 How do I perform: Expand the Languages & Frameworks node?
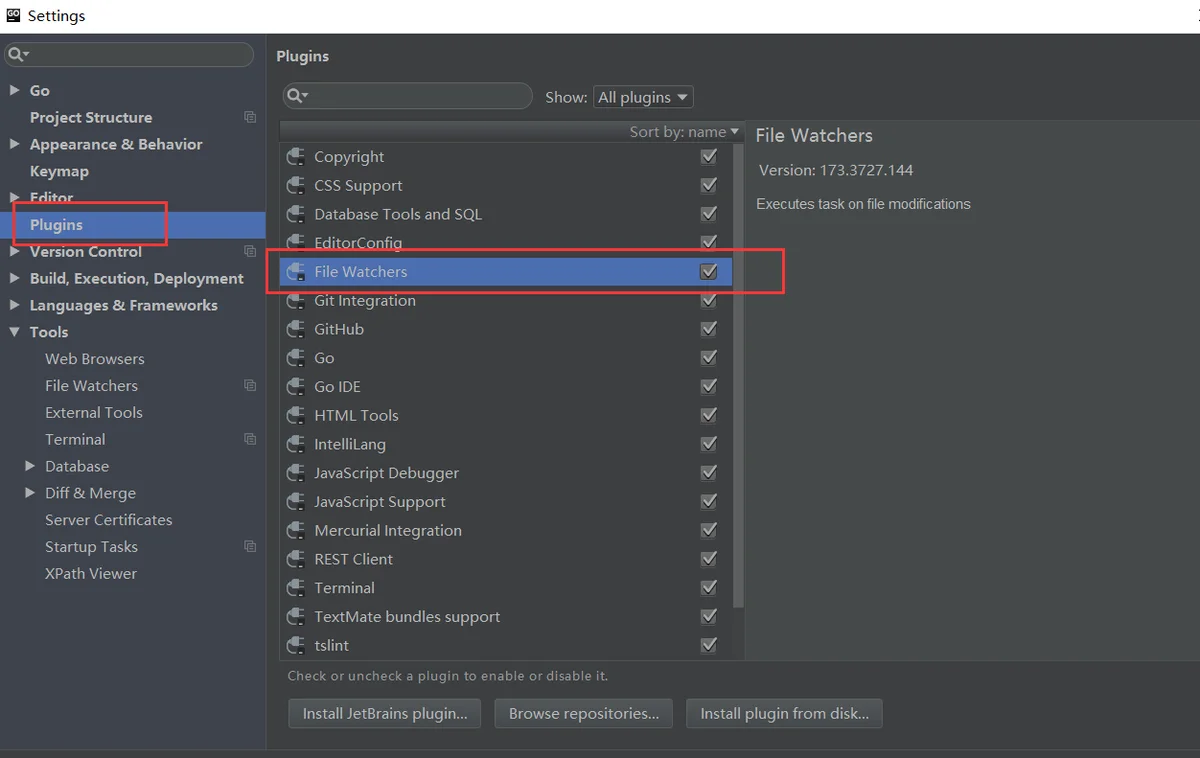click(14, 305)
